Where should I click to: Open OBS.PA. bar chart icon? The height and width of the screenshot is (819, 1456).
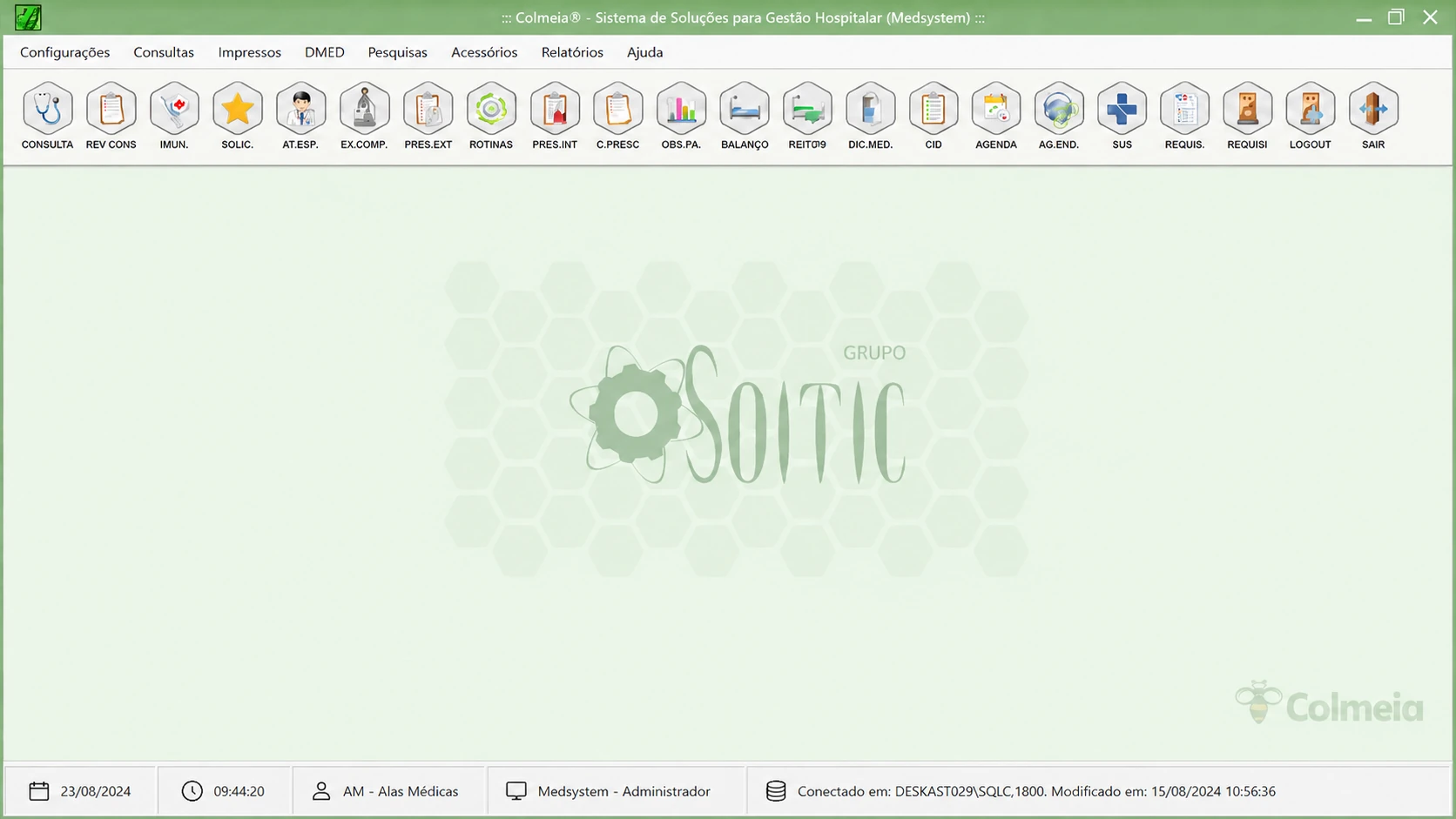coord(681,109)
